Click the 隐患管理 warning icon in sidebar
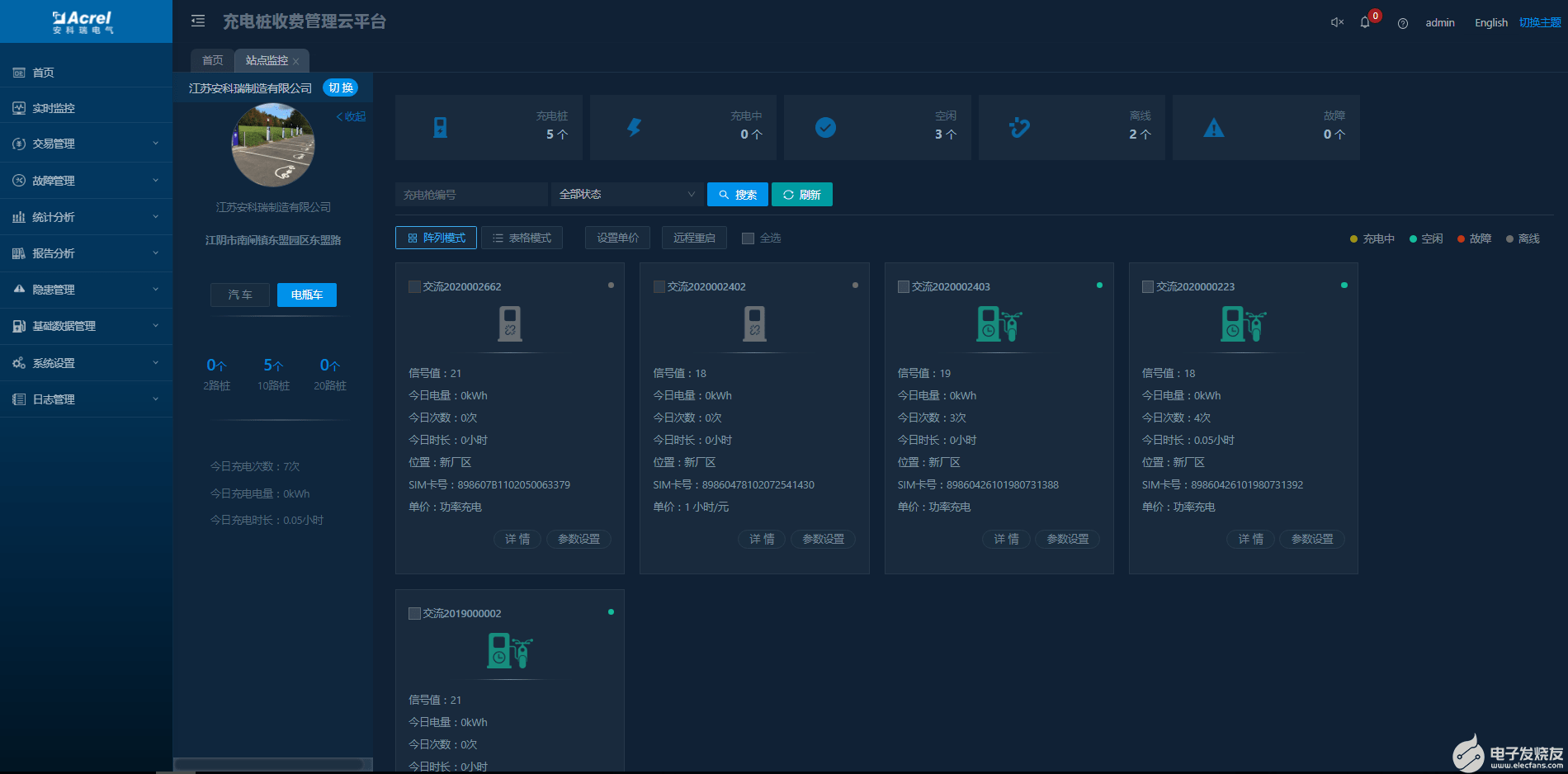Image resolution: width=1568 pixels, height=774 pixels. 19,290
